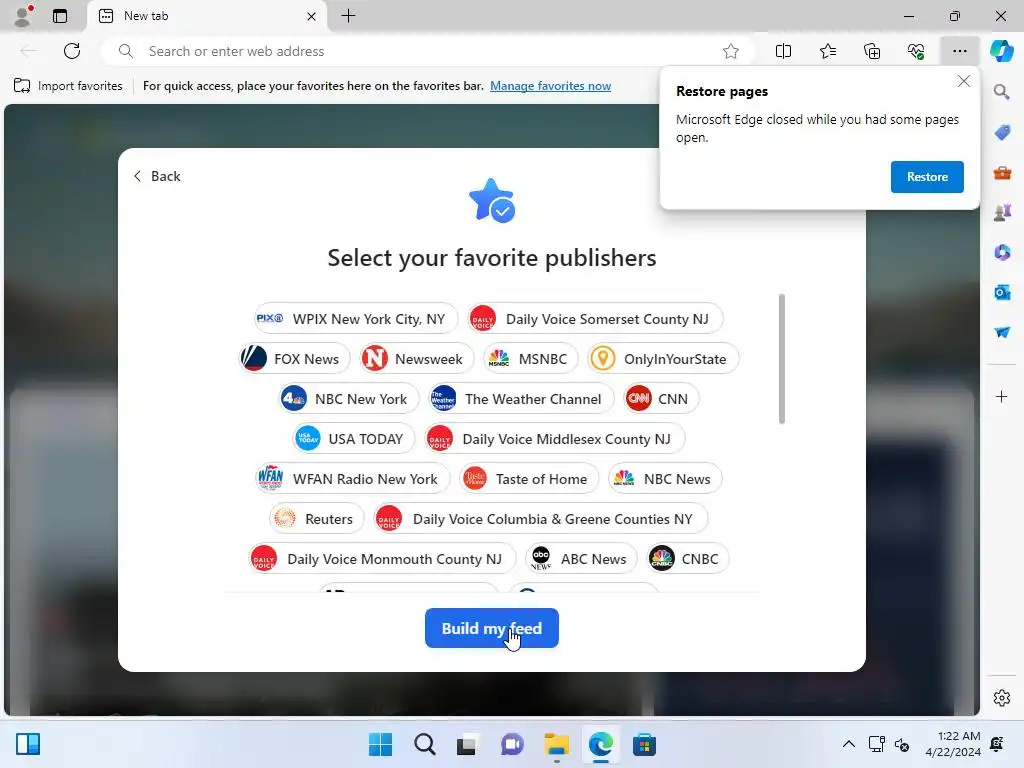Image resolution: width=1024 pixels, height=768 pixels.
Task: Open File Explorer from the taskbar
Action: coord(556,744)
